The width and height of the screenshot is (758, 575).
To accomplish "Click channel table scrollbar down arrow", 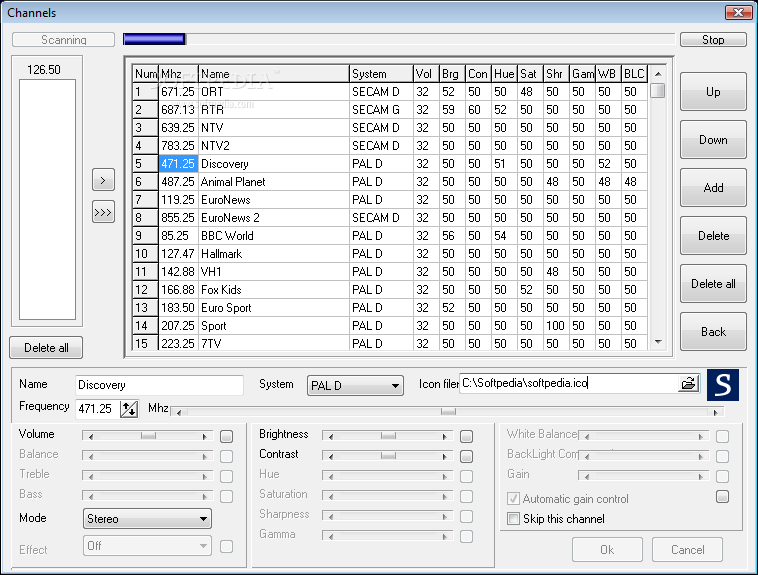I will 657,342.
